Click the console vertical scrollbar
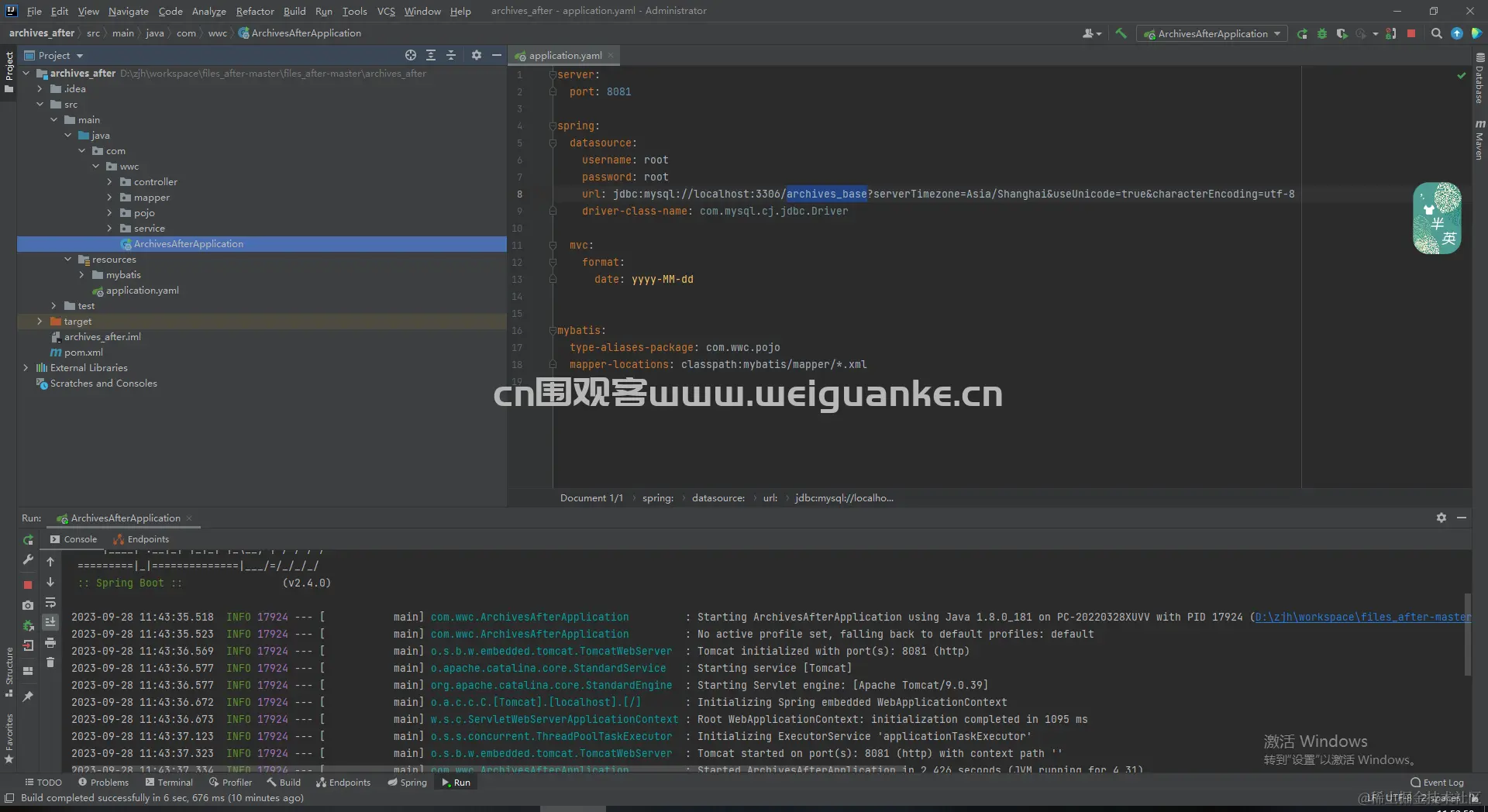This screenshot has width=1488, height=812. point(1467,634)
